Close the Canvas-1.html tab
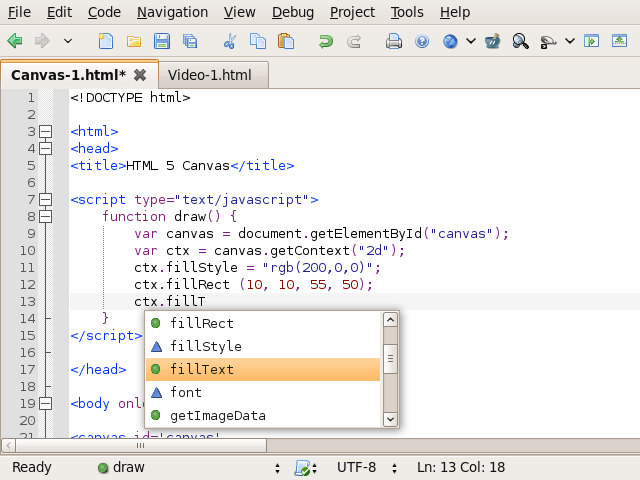The width and height of the screenshot is (640, 480). [x=140, y=75]
